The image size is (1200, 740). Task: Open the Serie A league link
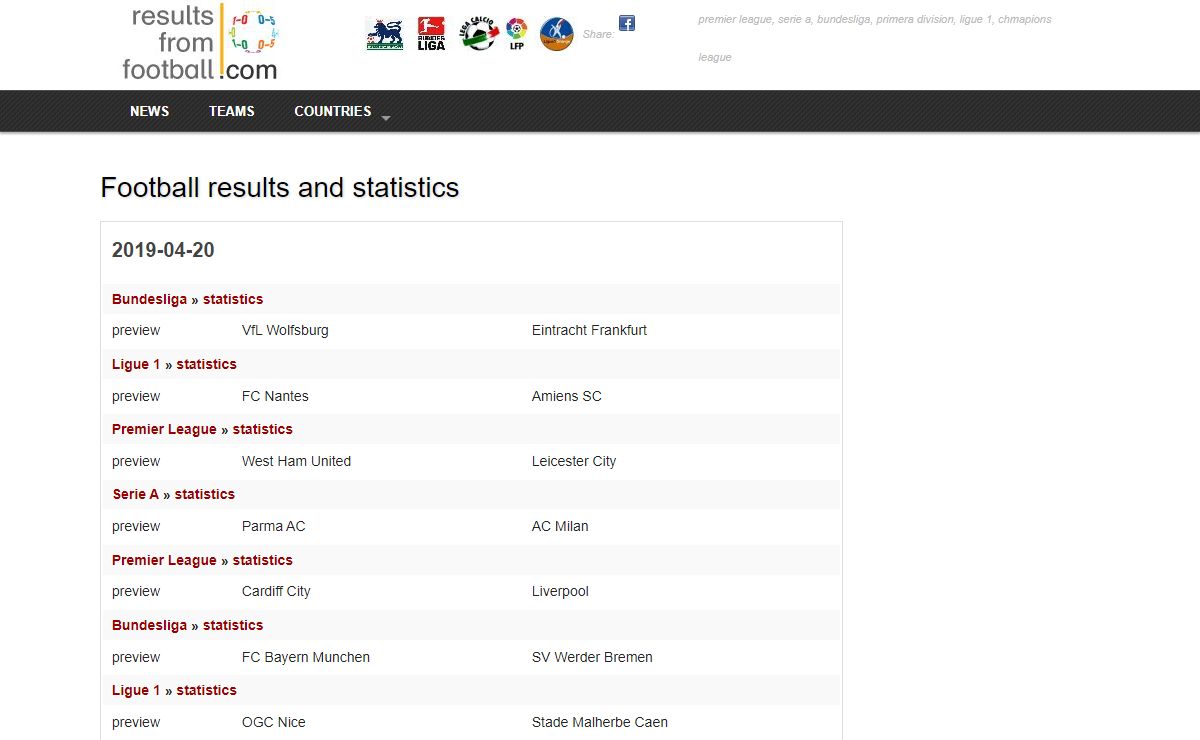point(136,494)
